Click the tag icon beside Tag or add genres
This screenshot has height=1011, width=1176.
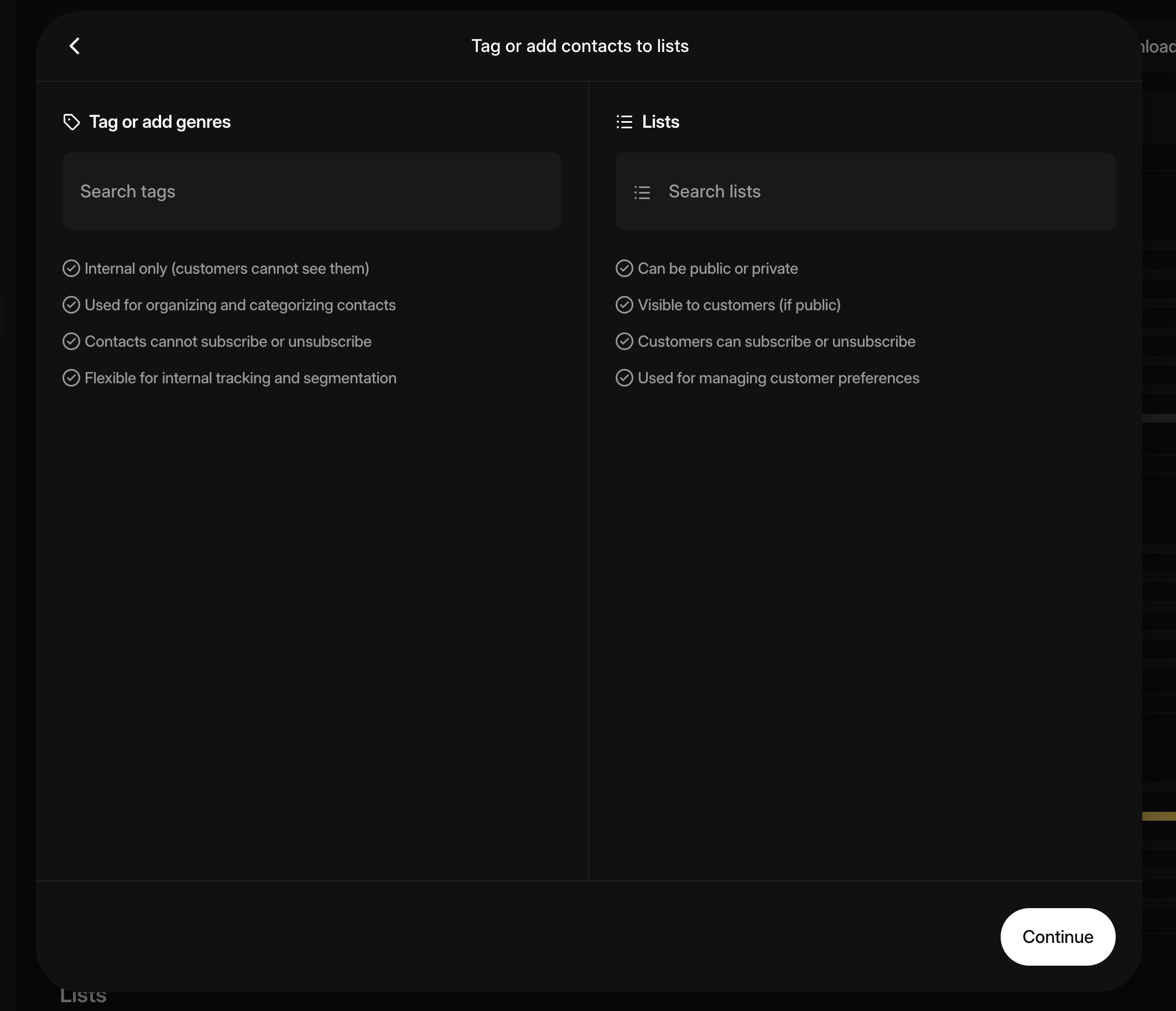pyautogui.click(x=71, y=122)
